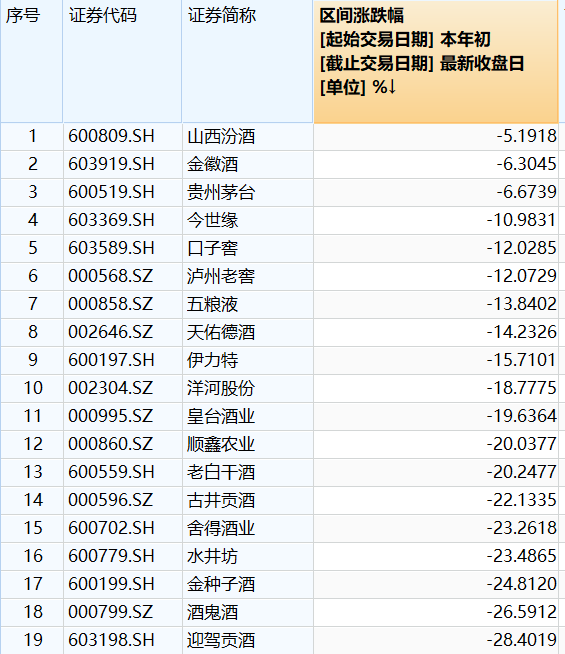Select the 口子窖 name cell

click(248, 249)
